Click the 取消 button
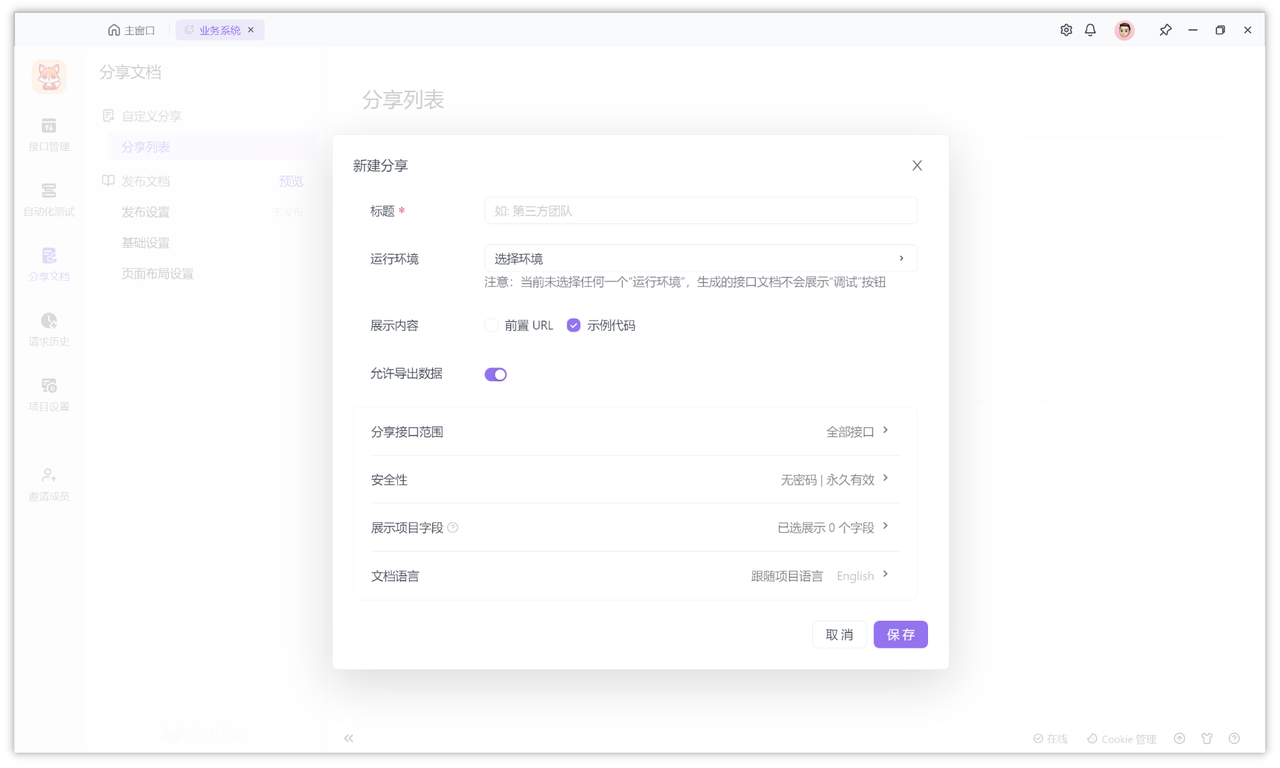Screen dimensions: 1280x768 point(839,634)
